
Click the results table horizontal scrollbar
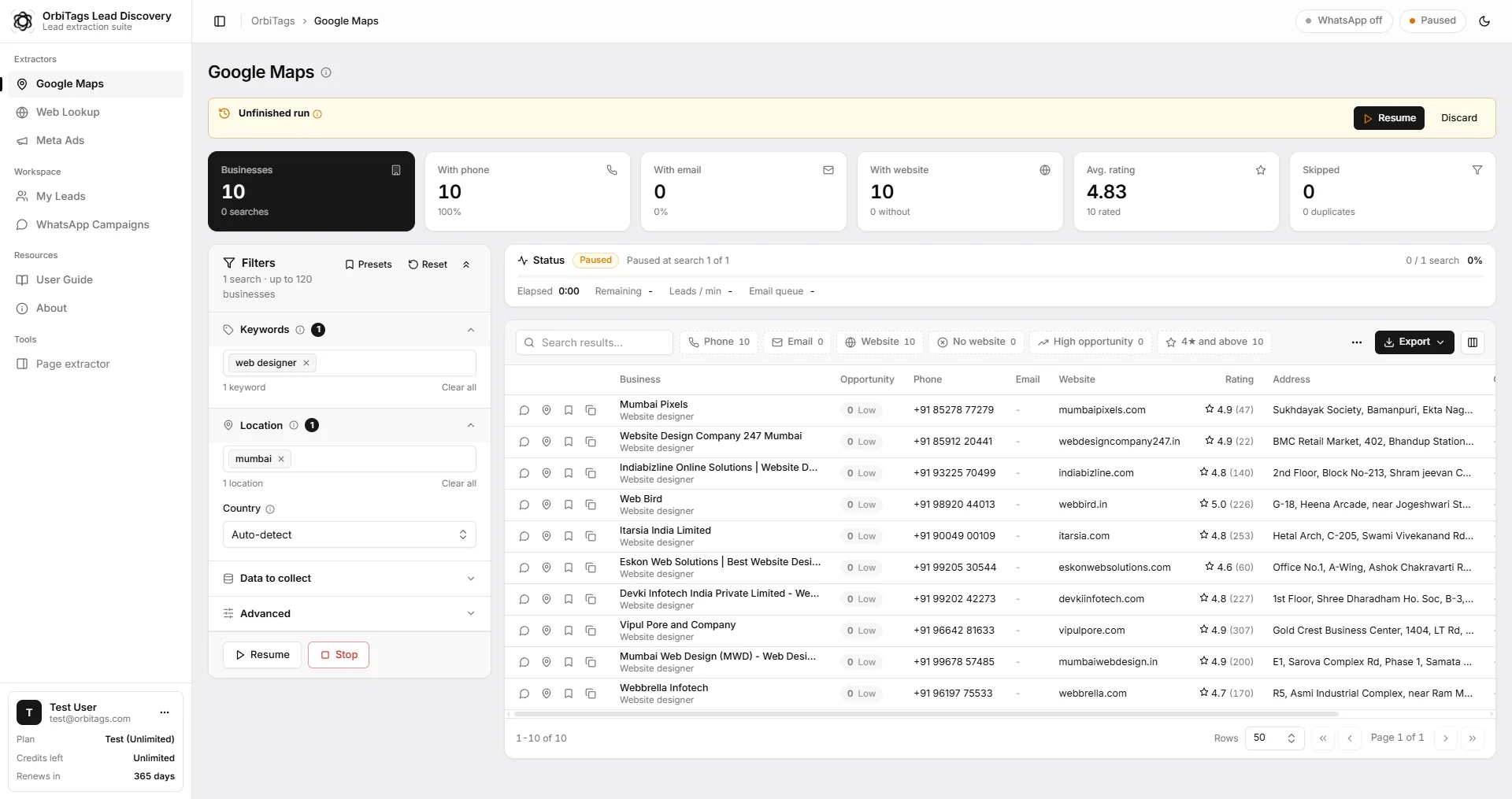coord(925,714)
